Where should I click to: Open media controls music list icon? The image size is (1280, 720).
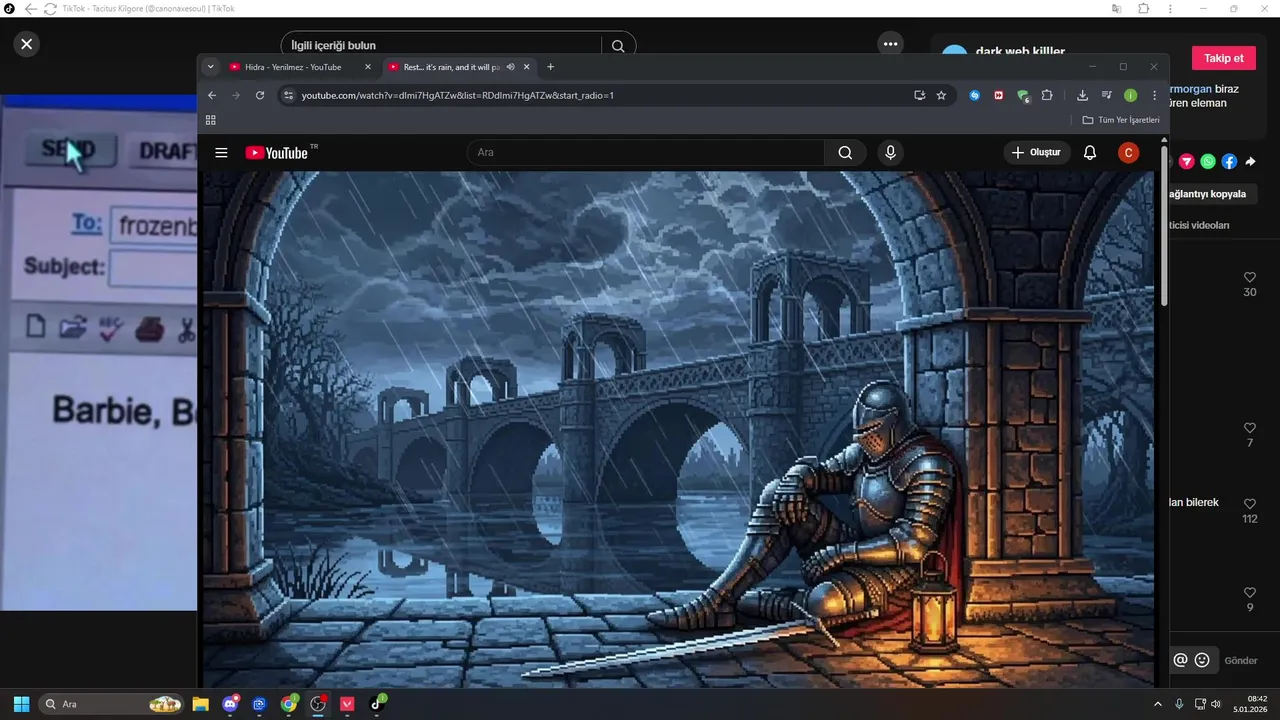click(1106, 95)
